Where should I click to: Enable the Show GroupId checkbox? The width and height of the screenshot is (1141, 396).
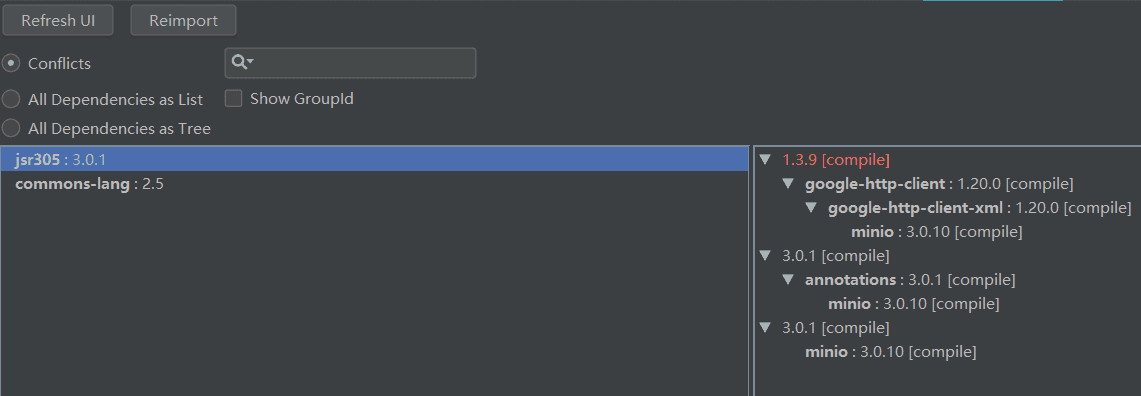(x=234, y=98)
